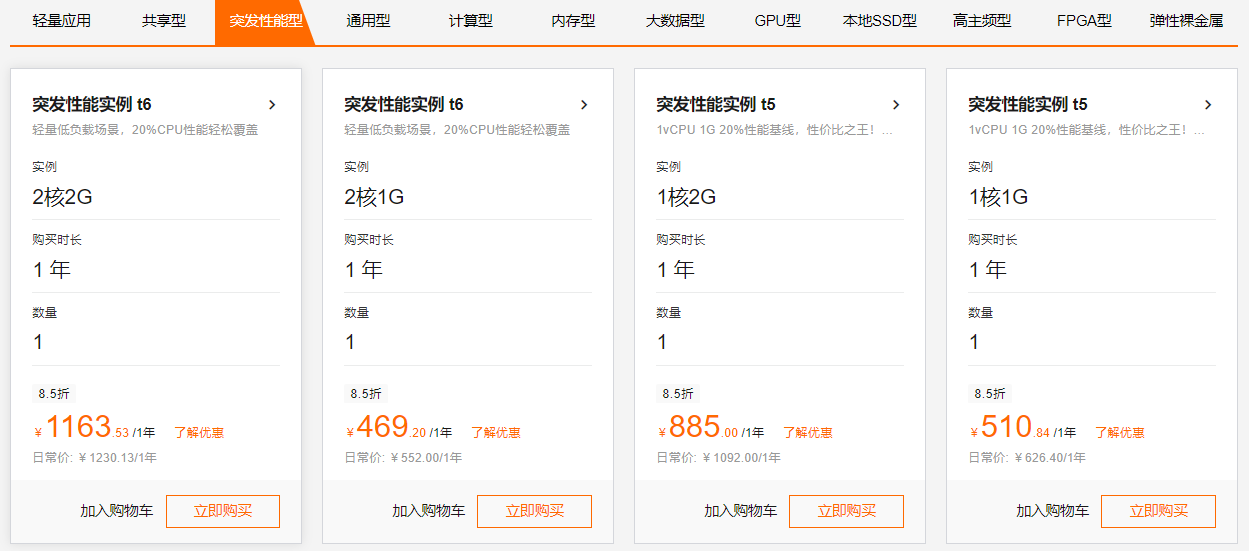Select the 2核1G instance value

click(x=374, y=197)
